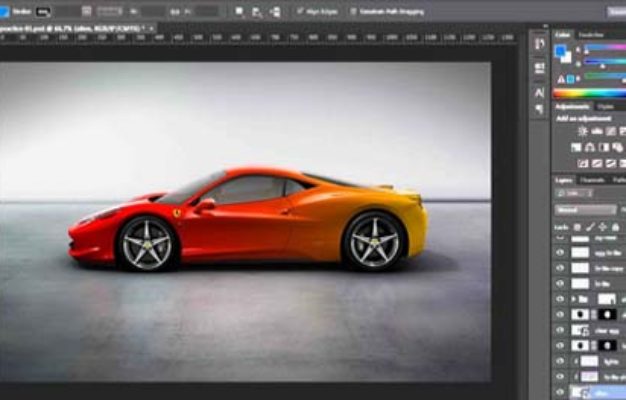The image size is (626, 400).
Task: Toggle Constrain Path Dragging checkbox
Action: [x=353, y=12]
